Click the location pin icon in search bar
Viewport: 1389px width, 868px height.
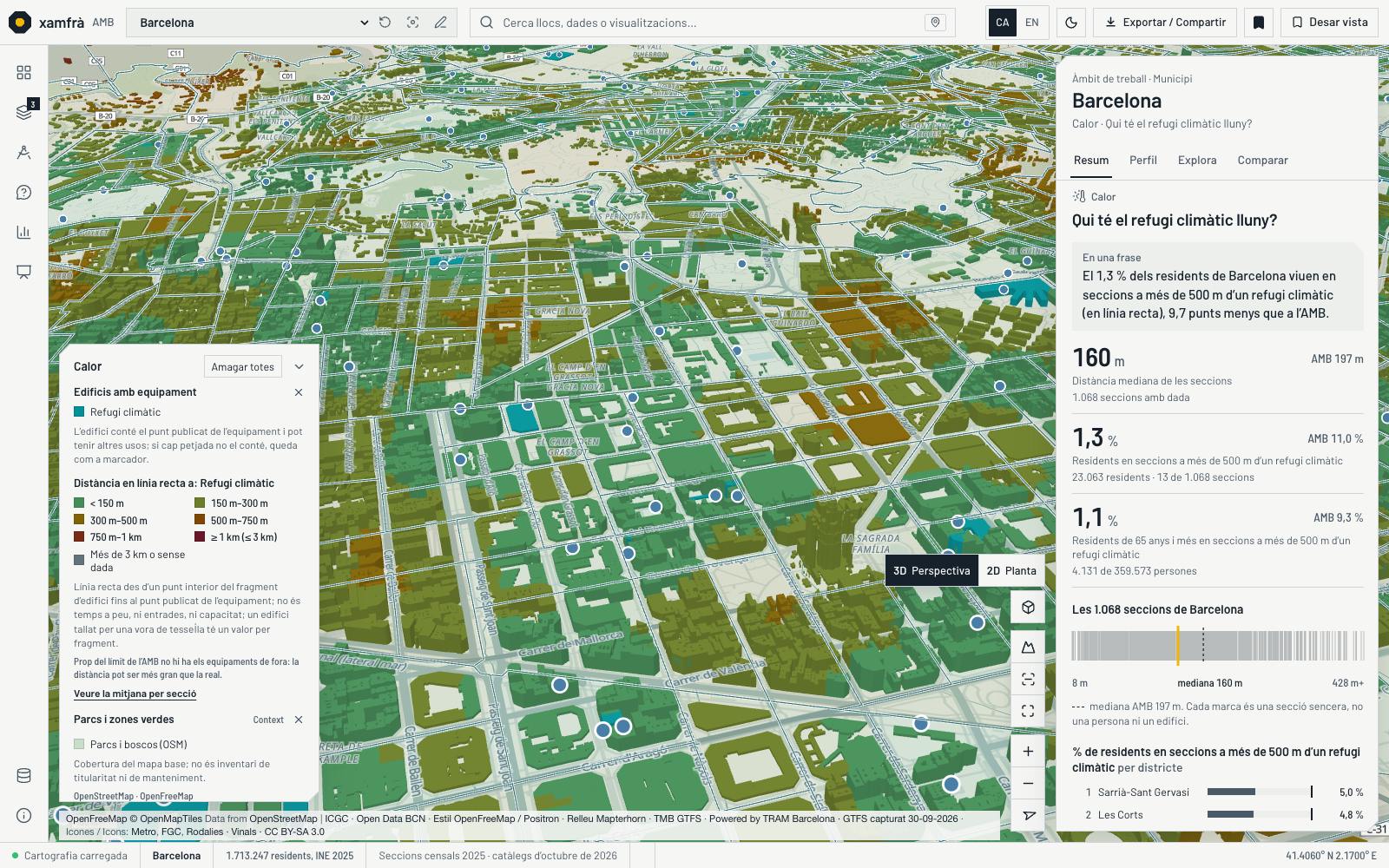(935, 23)
